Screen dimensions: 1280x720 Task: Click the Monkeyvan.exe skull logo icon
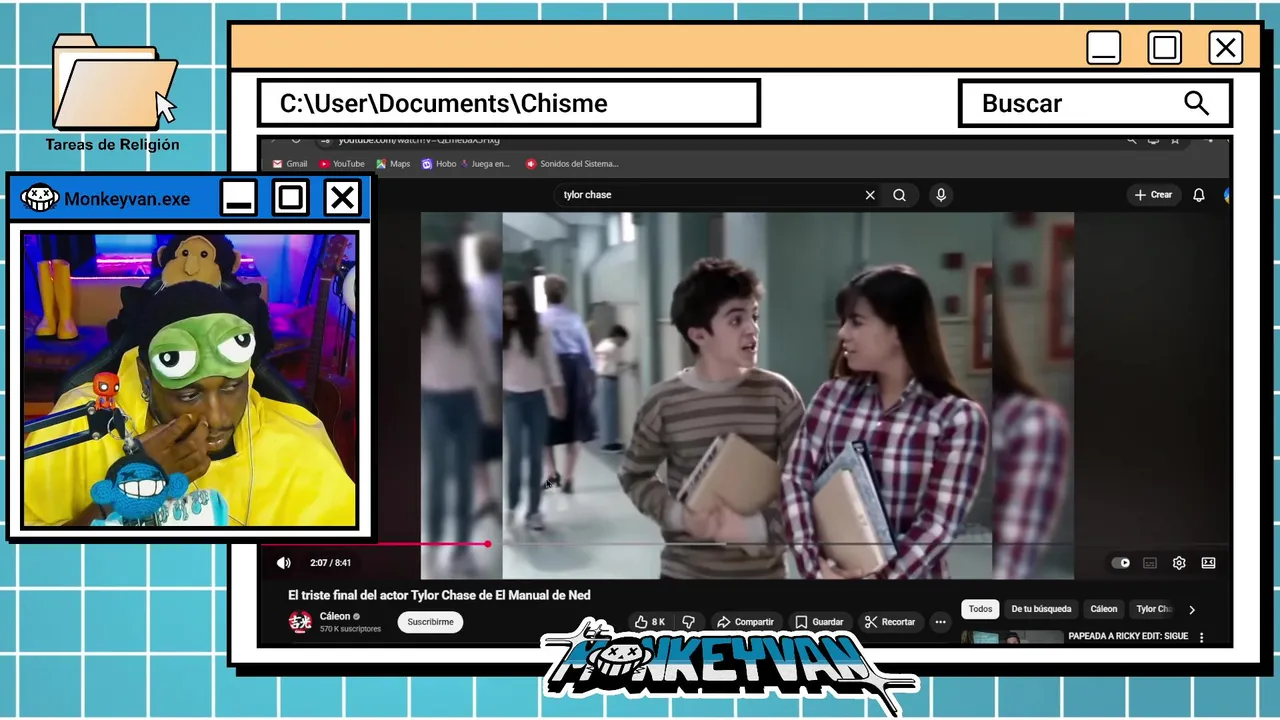(40, 197)
